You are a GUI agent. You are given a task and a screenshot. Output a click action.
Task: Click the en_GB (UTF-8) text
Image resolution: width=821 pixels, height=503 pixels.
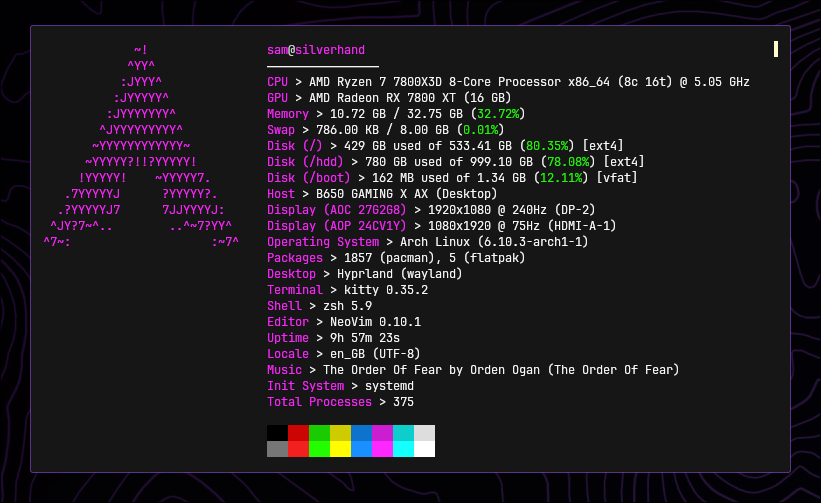coord(375,354)
